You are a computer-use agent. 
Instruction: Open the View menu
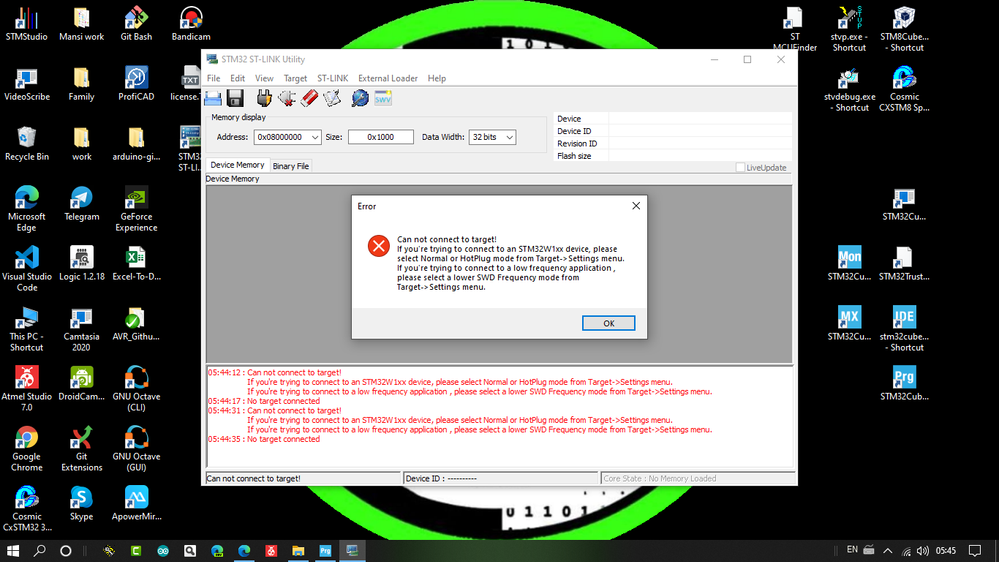[264, 78]
